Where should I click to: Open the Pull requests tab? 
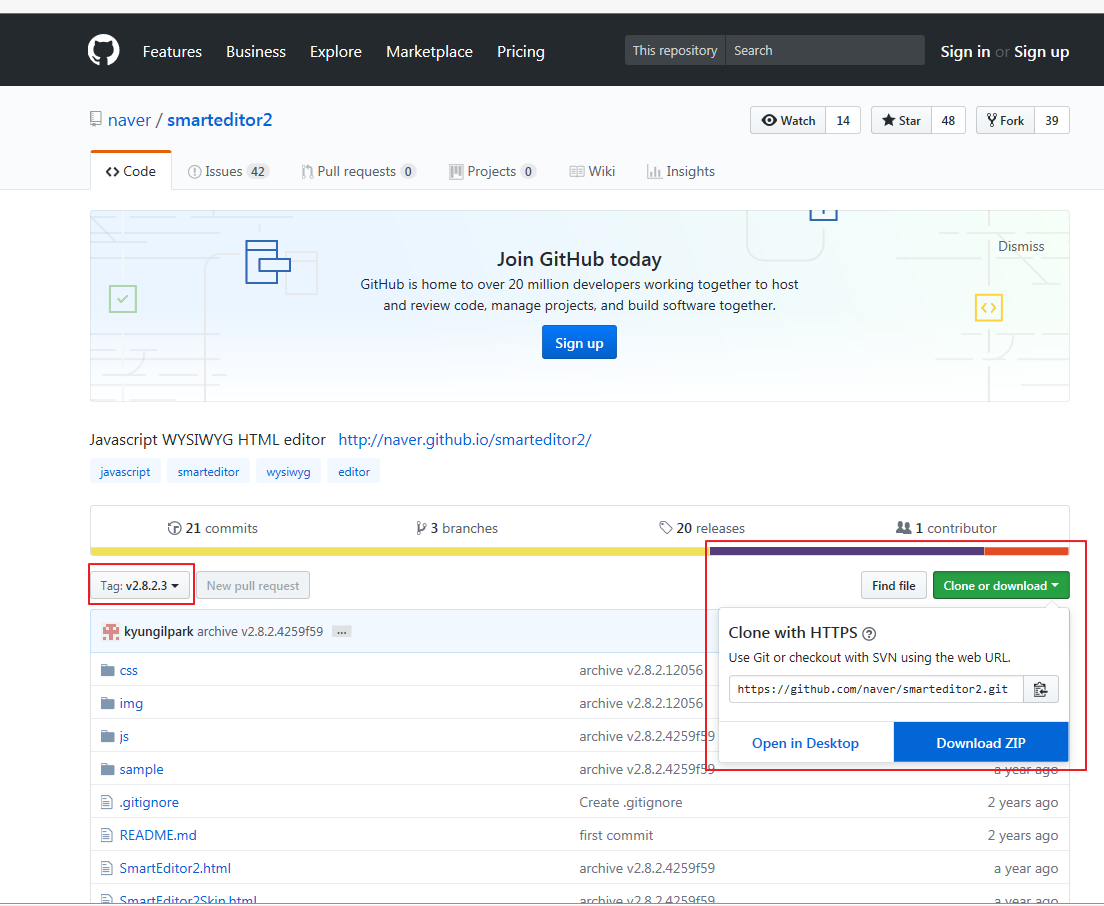[358, 171]
